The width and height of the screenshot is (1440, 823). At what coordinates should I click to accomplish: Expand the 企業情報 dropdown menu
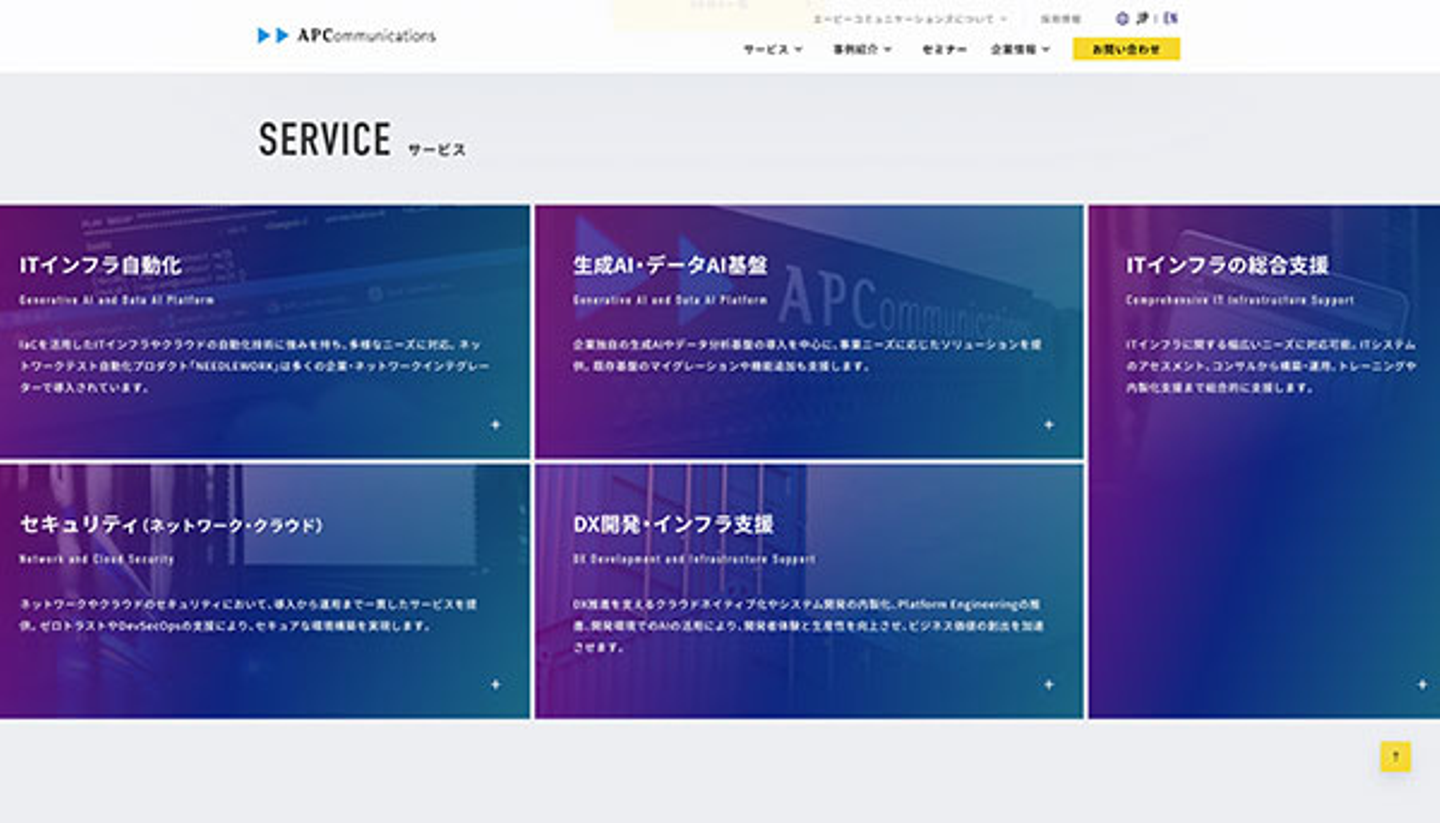(x=1020, y=49)
